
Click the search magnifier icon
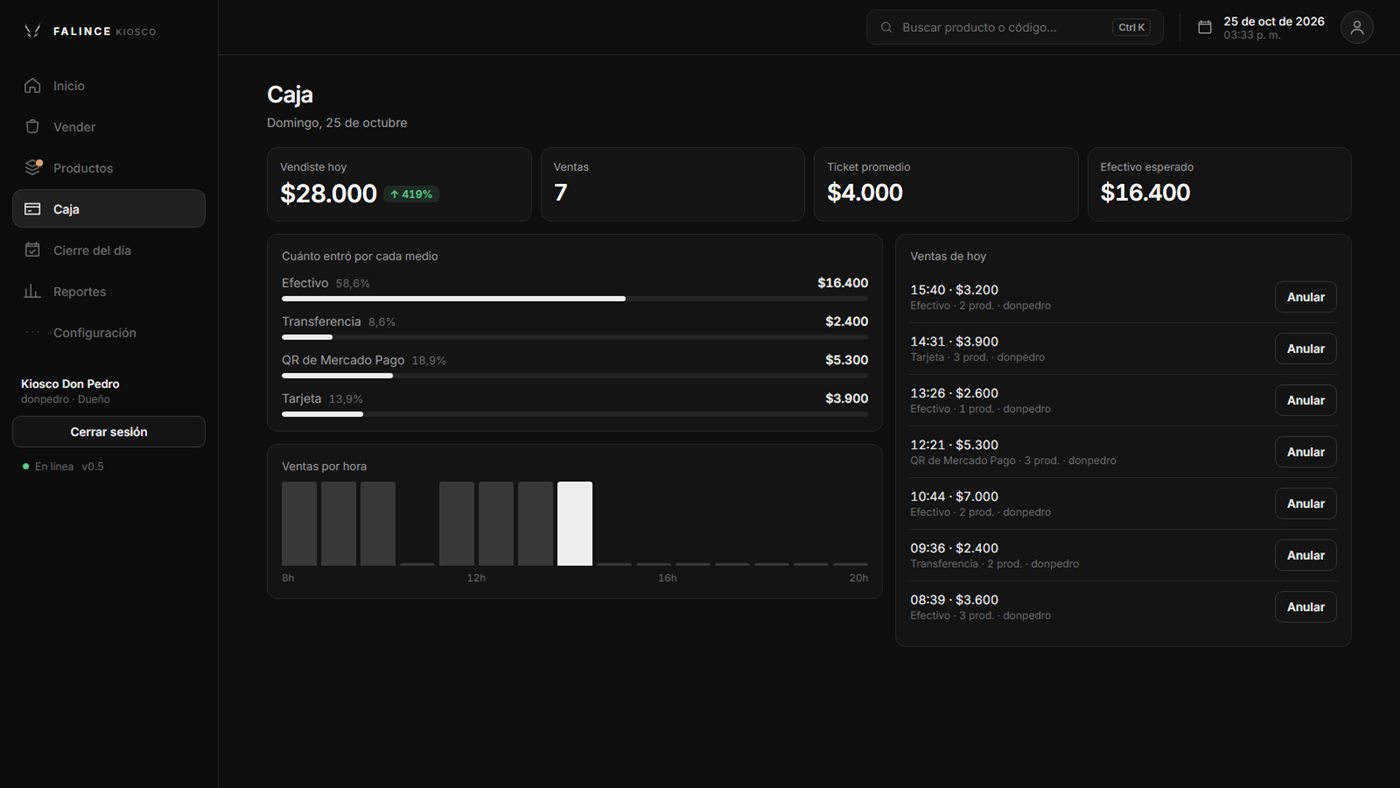point(886,27)
